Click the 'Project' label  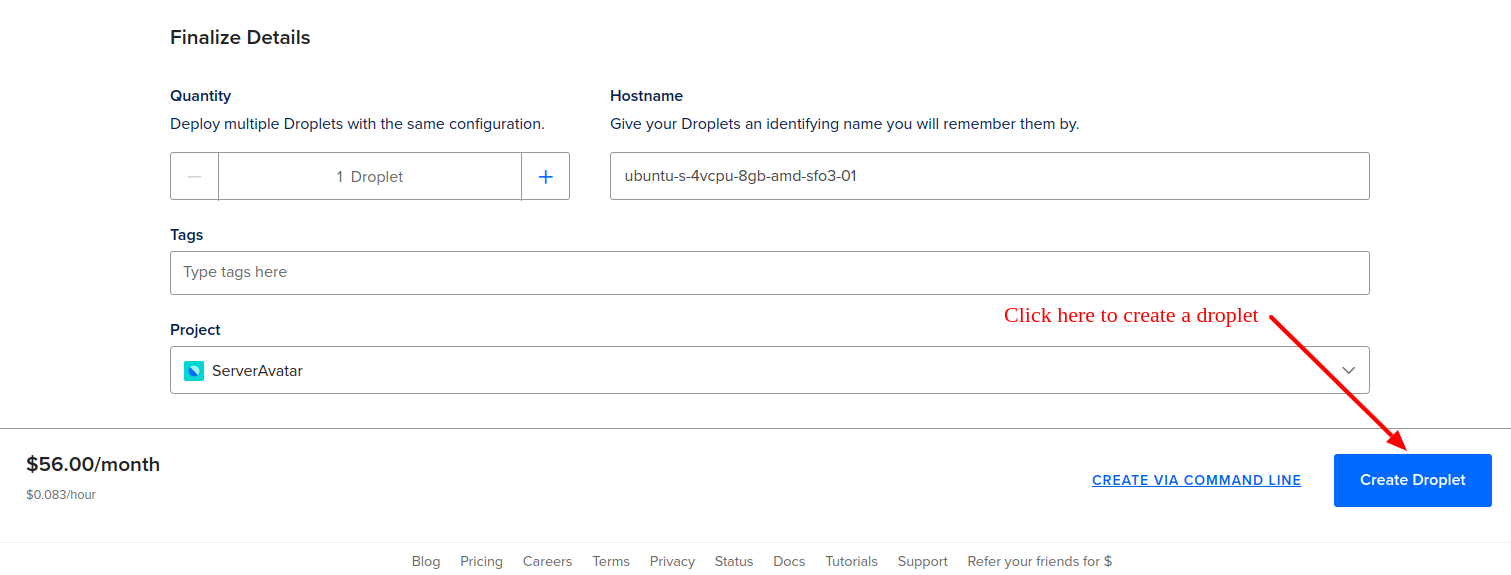point(195,330)
